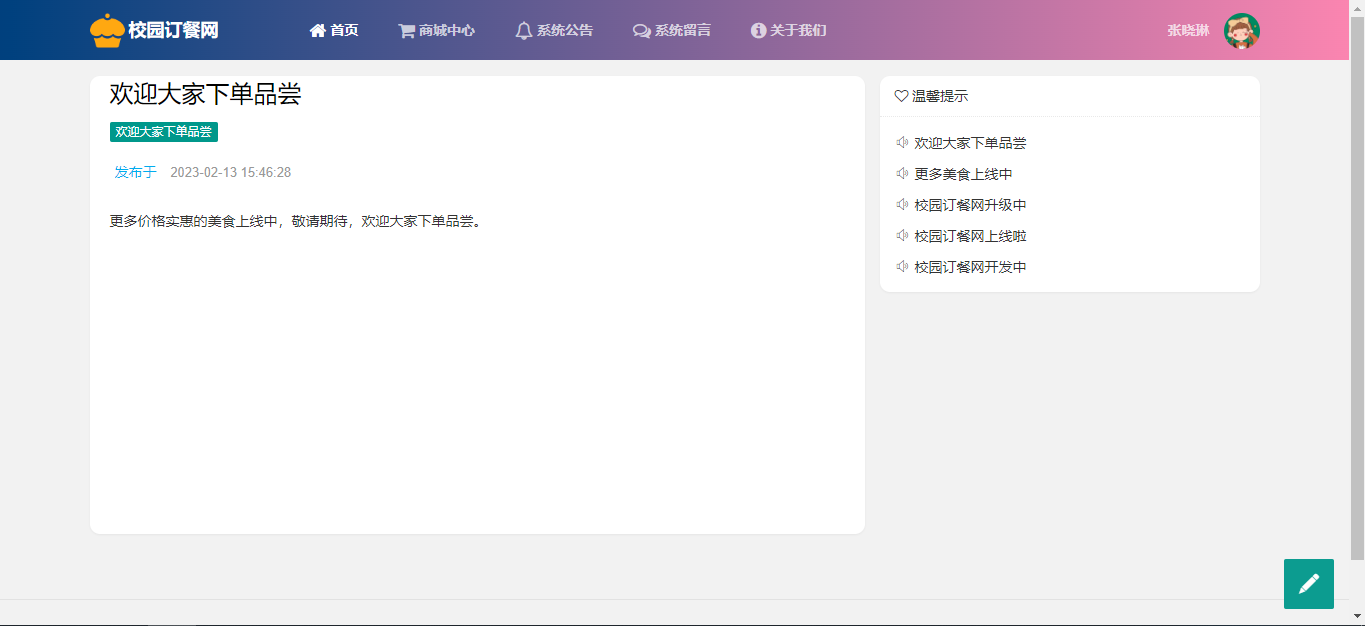Click the chat bubbles icon beside 系统留言
1365x626 pixels.
pyautogui.click(x=642, y=31)
